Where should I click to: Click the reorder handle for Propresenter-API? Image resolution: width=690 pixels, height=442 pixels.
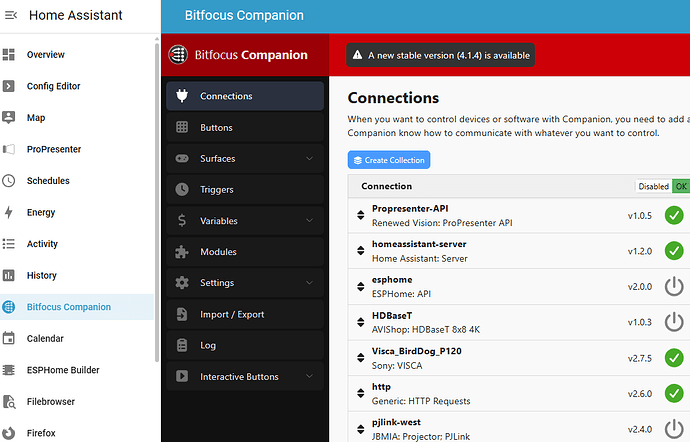point(360,215)
